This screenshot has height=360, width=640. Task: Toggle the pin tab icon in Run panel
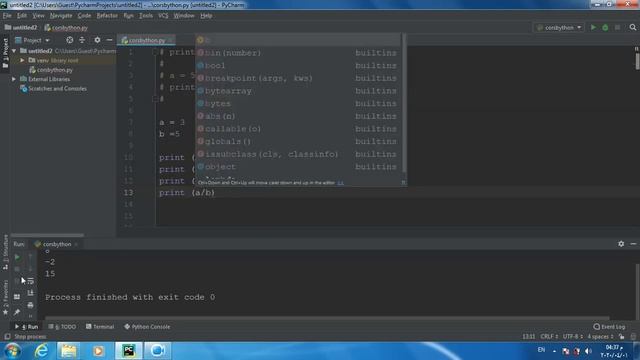pos(17,312)
